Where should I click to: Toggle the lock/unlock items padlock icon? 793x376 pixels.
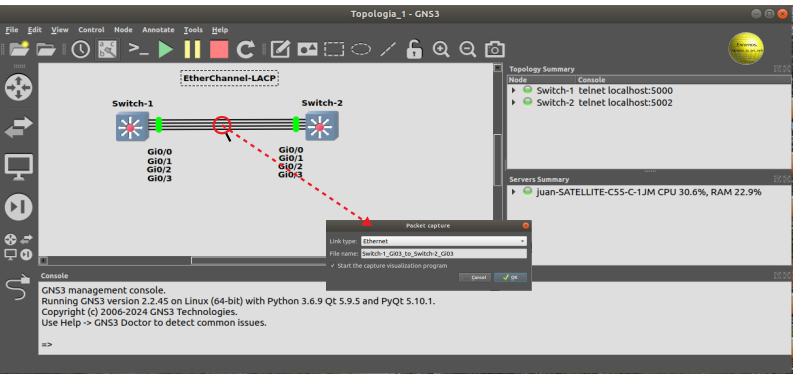[414, 49]
